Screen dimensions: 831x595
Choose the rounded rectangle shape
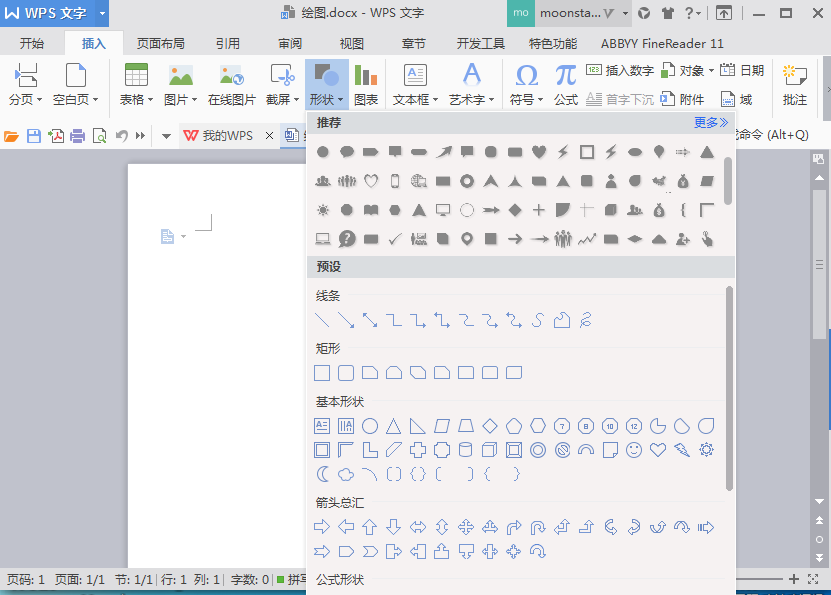(346, 373)
